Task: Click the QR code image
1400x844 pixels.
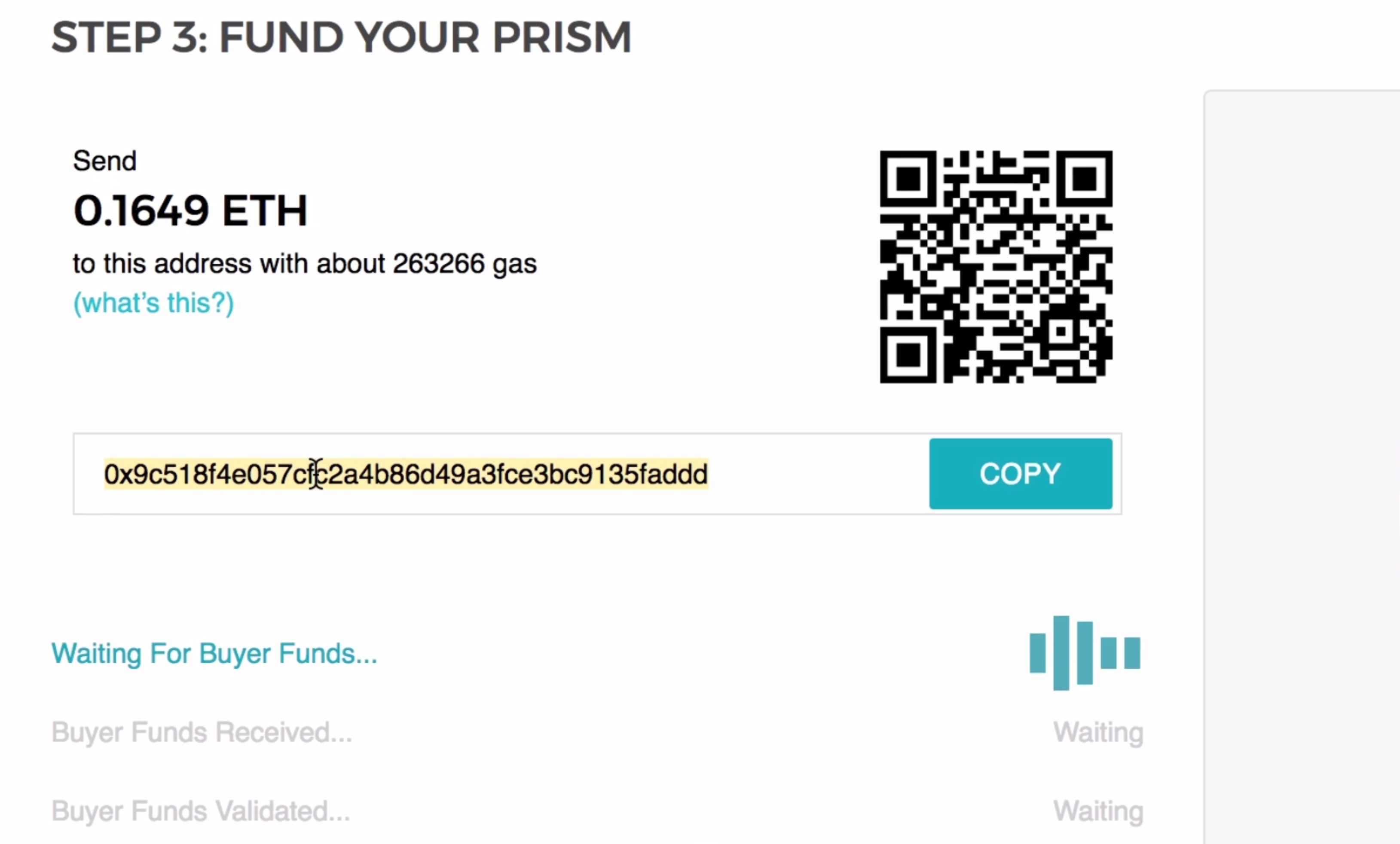Action: [x=996, y=267]
